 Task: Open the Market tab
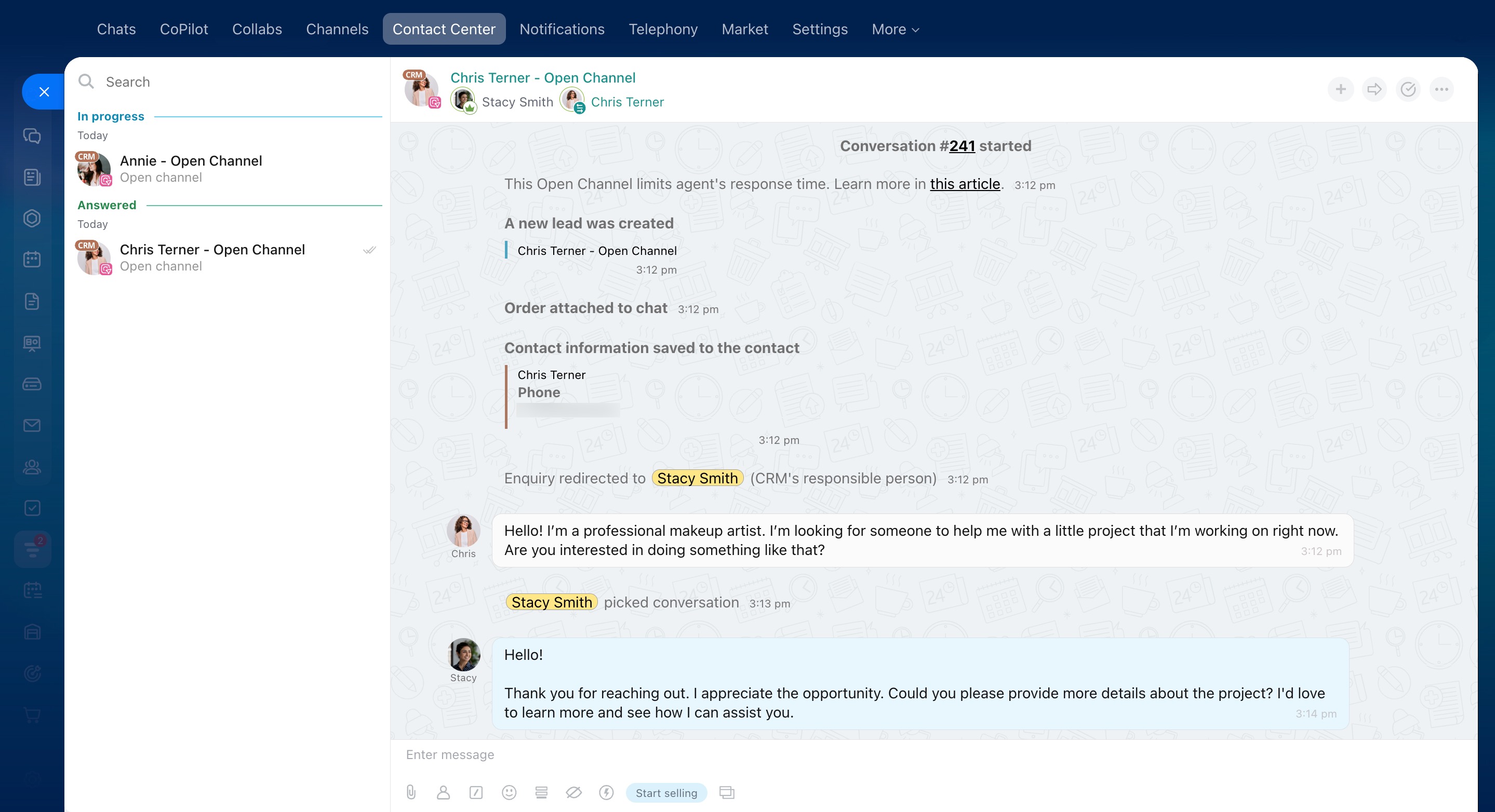(x=744, y=29)
